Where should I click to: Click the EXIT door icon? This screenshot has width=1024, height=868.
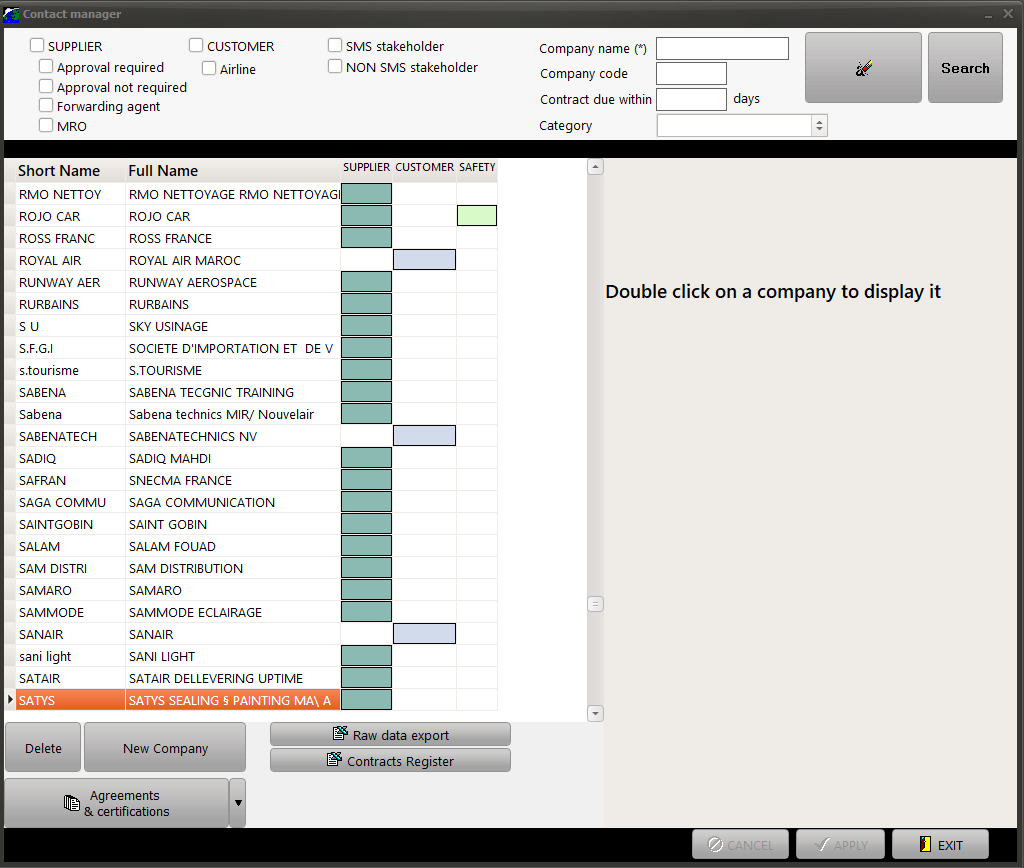point(925,844)
